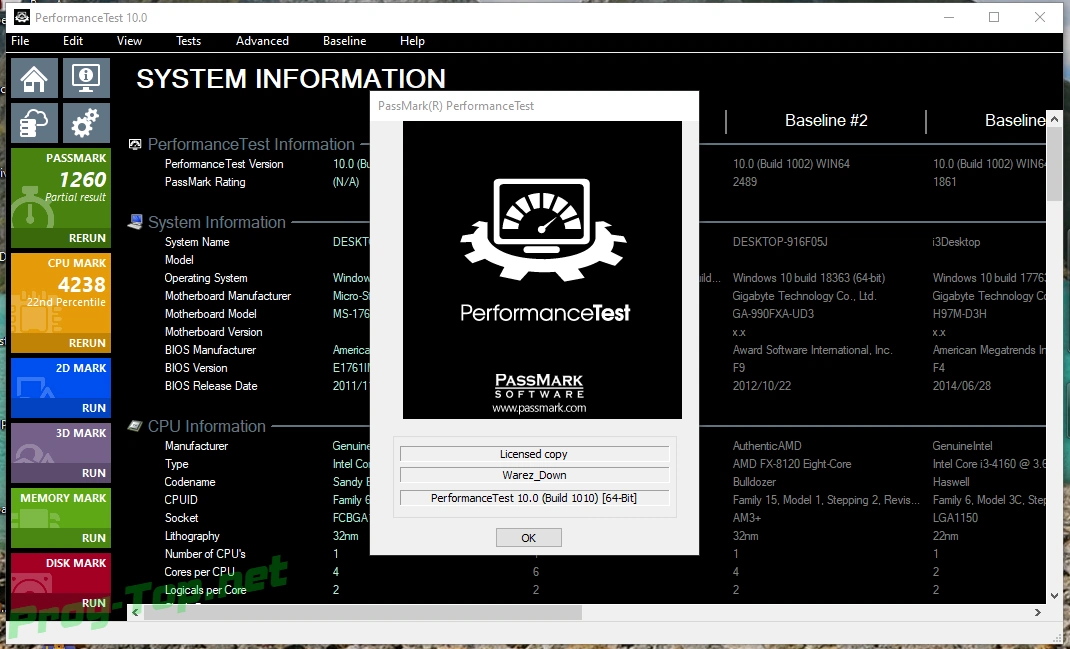Viewport: 1070px width, 649px height.
Task: Run the 3D Mark test
Action: click(x=93, y=473)
